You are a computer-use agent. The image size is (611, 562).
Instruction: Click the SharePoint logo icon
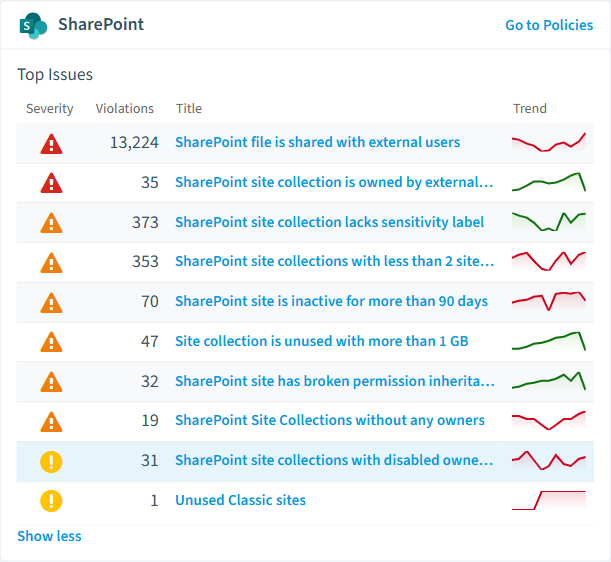tap(34, 26)
